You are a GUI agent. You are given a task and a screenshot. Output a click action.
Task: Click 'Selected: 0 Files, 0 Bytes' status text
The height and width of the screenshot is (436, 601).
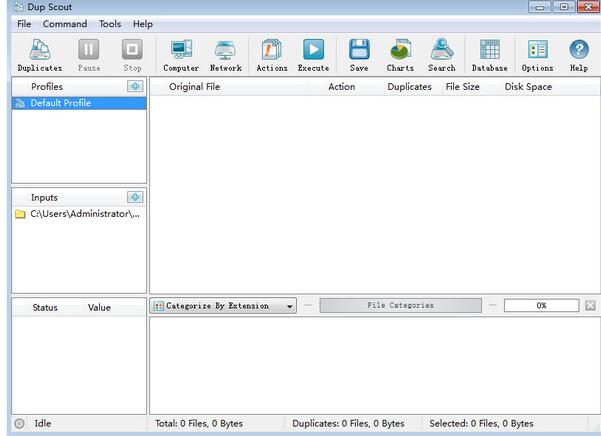pyautogui.click(x=481, y=423)
